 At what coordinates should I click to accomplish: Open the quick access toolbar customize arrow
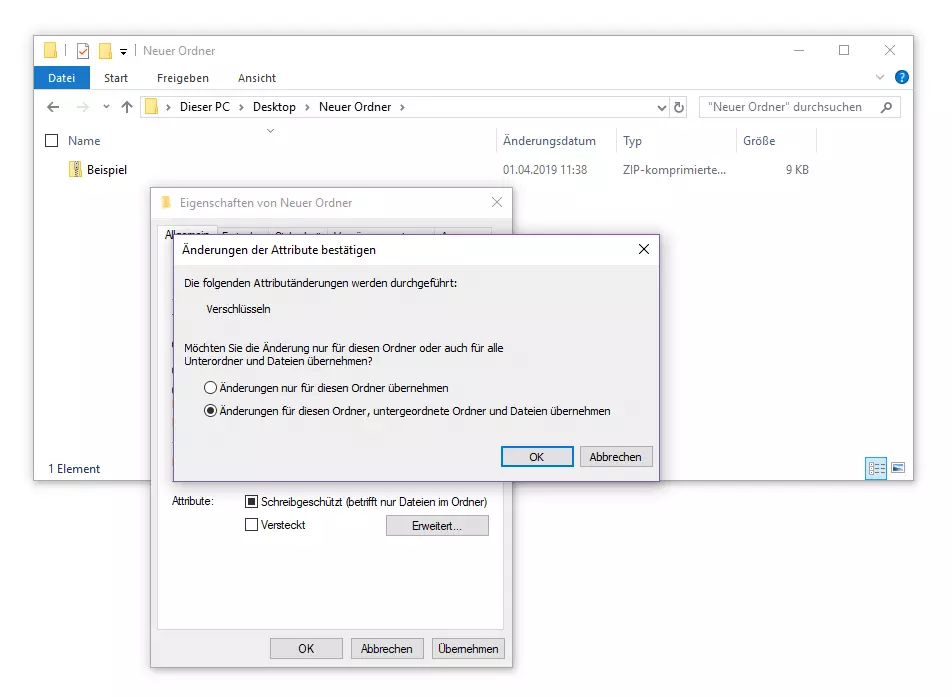tap(123, 52)
